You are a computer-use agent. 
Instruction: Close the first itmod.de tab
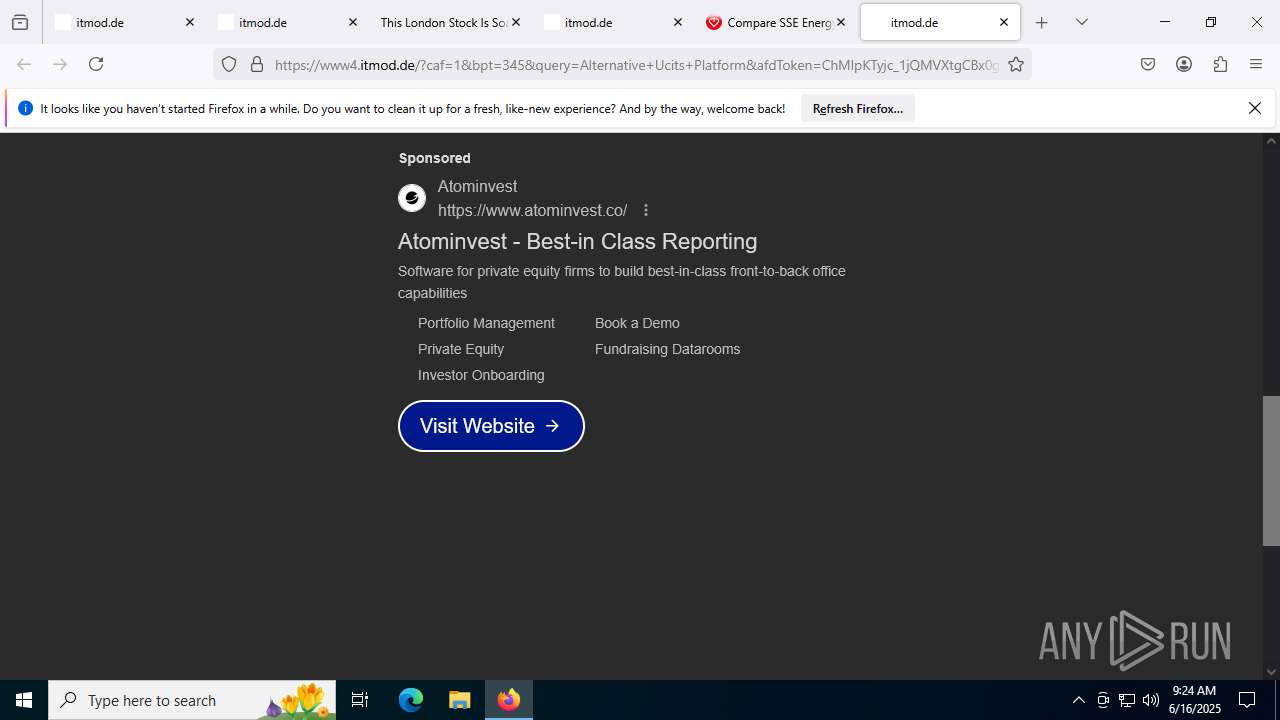[190, 22]
